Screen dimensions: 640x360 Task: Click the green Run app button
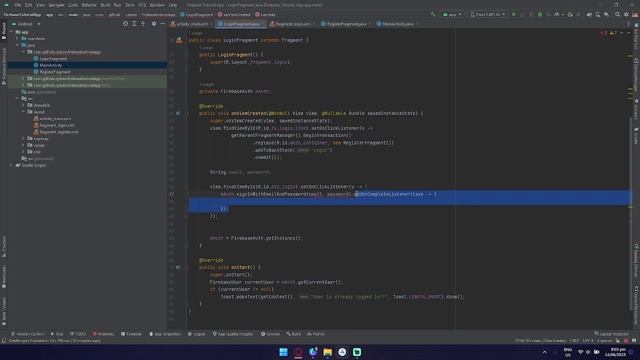point(514,15)
